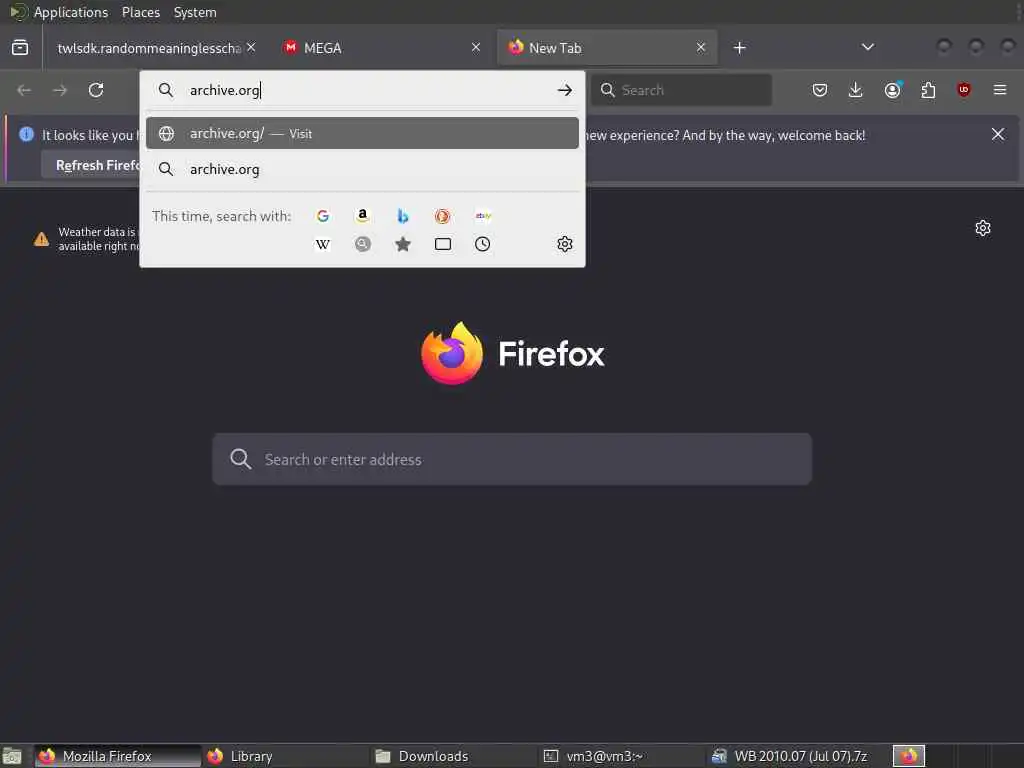Image resolution: width=1024 pixels, height=768 pixels.
Task: Go back one page
Action: point(24,90)
